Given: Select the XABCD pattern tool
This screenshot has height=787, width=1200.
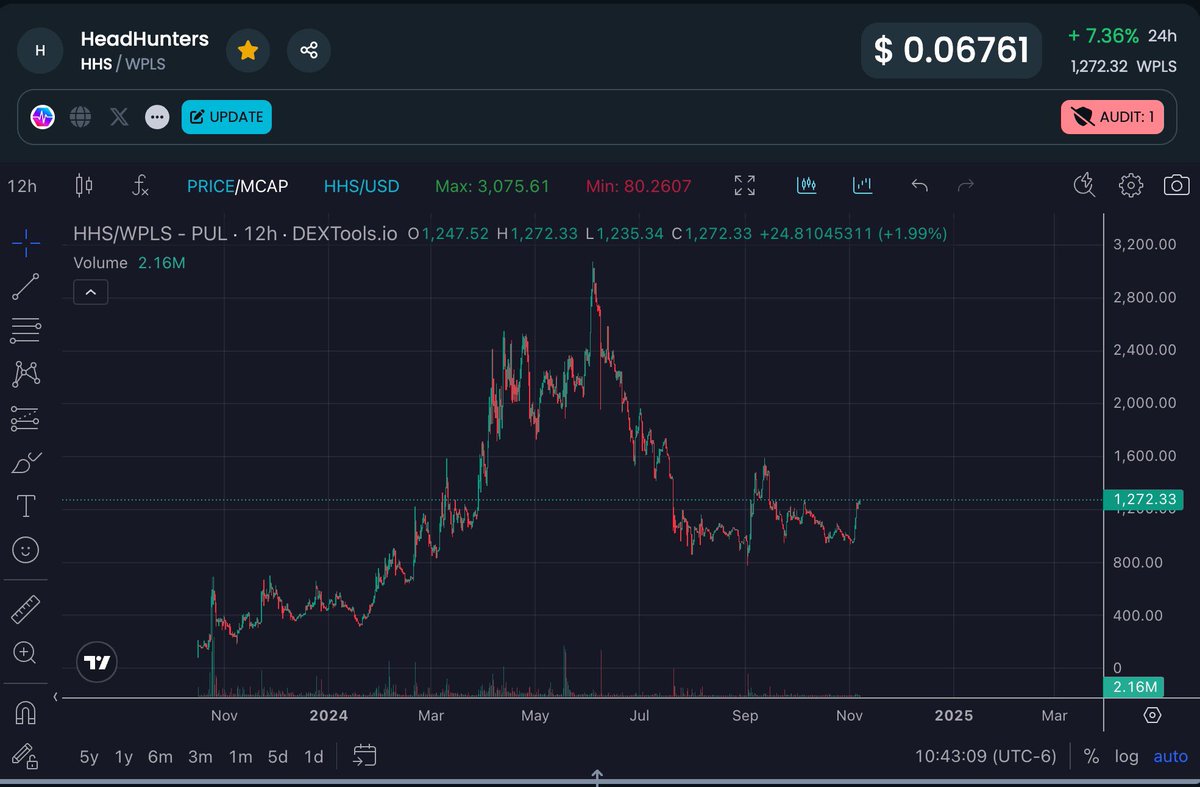Looking at the screenshot, I should click(26, 374).
